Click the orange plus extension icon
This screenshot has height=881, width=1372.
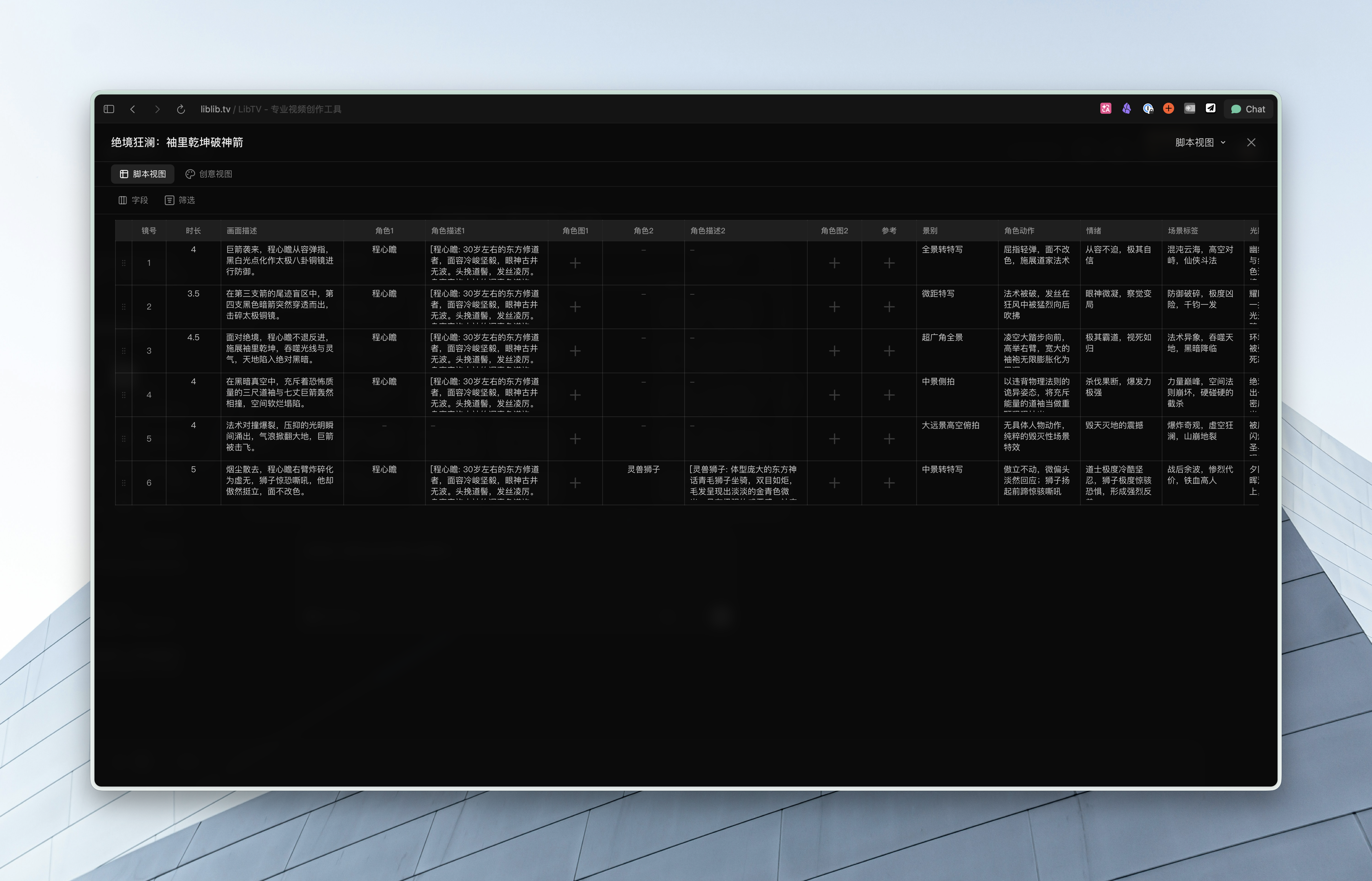click(x=1168, y=109)
